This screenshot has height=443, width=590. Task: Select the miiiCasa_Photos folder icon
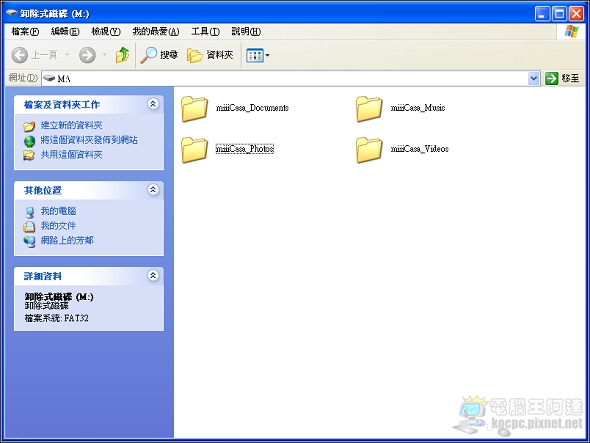coord(194,149)
